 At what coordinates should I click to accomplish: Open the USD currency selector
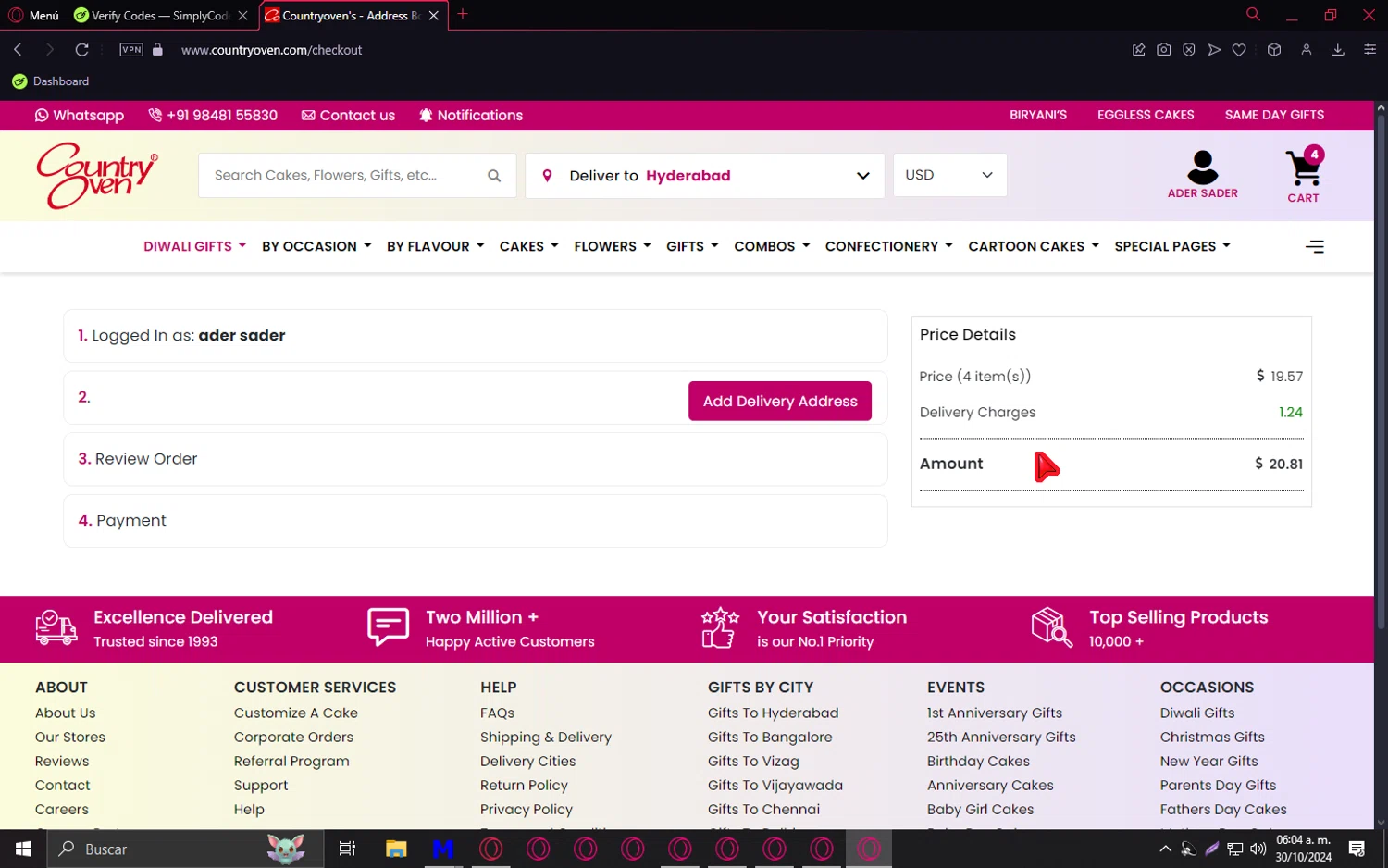click(949, 175)
